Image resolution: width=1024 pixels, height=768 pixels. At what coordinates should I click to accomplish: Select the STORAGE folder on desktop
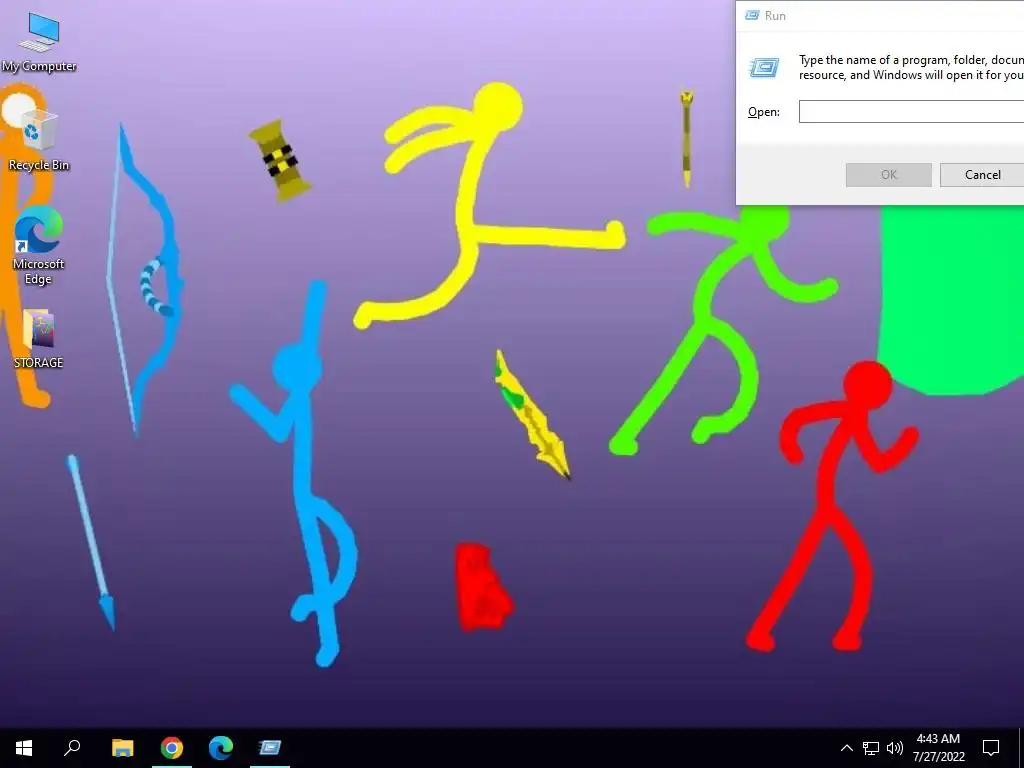39,340
